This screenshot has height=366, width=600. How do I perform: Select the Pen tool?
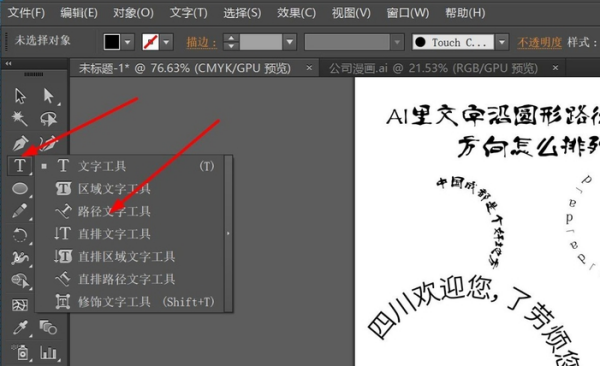(x=20, y=143)
